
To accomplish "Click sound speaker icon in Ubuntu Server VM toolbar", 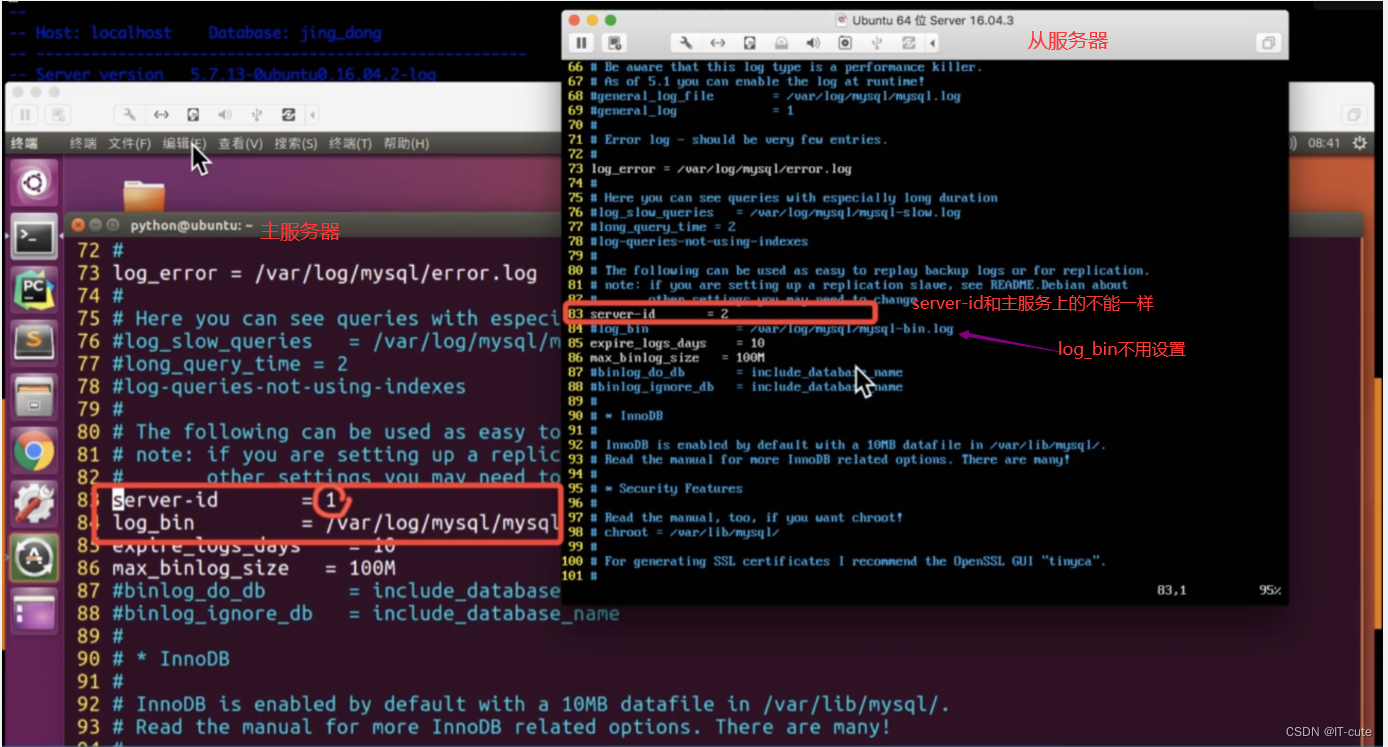I will 813,43.
